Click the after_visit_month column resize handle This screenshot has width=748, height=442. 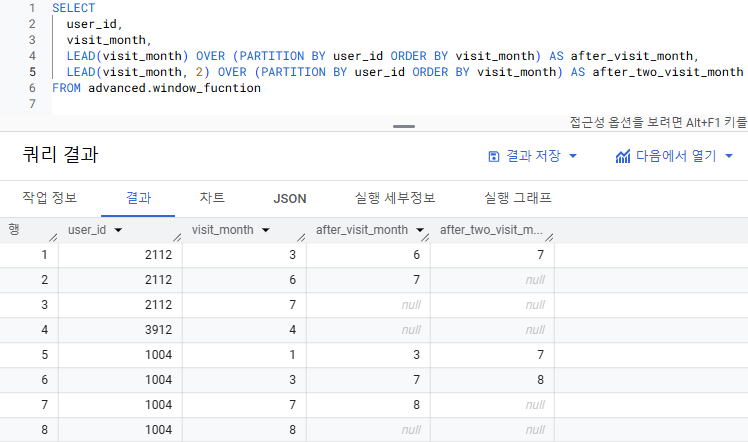pos(425,237)
